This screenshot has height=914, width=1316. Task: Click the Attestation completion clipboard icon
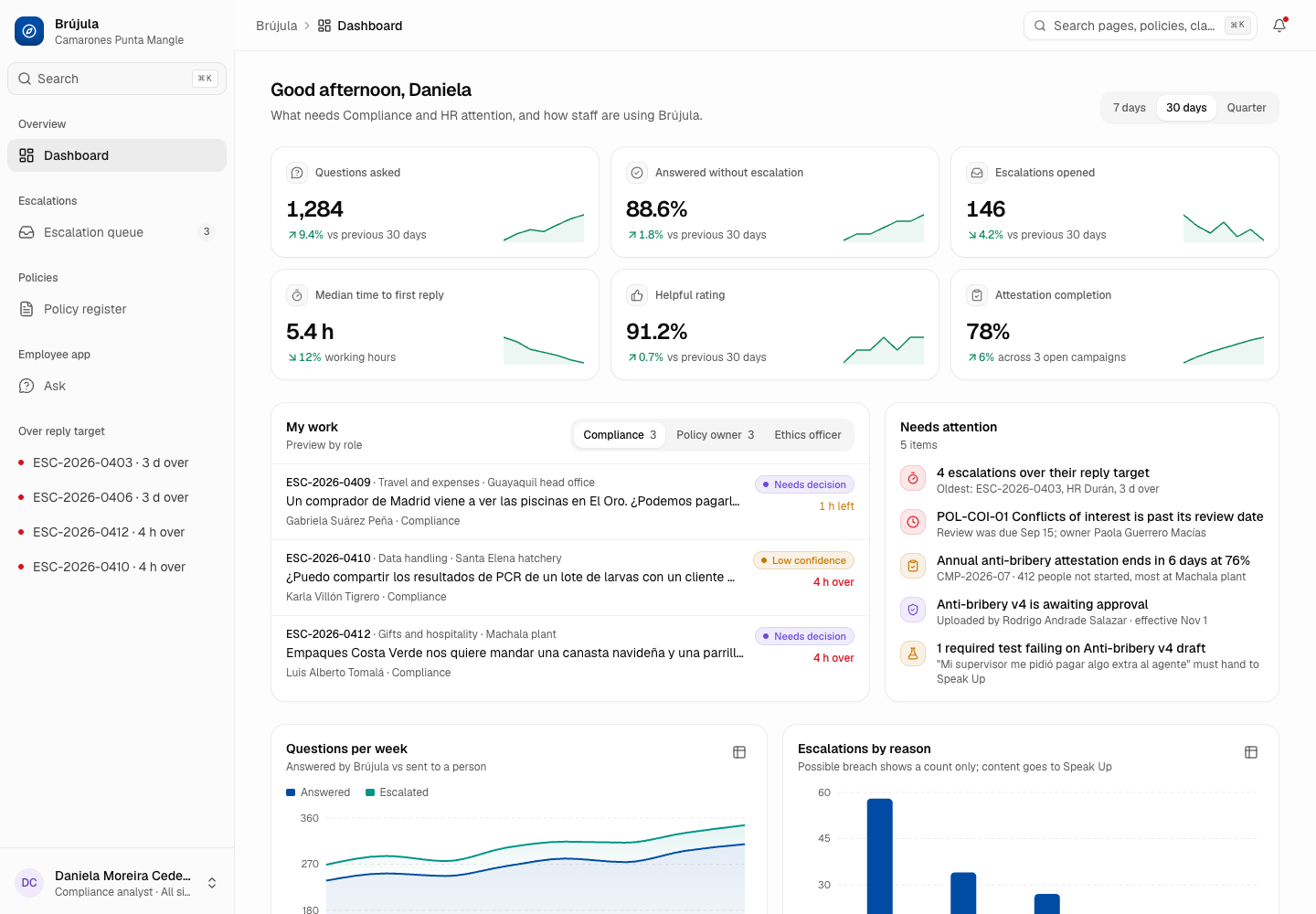(x=977, y=295)
